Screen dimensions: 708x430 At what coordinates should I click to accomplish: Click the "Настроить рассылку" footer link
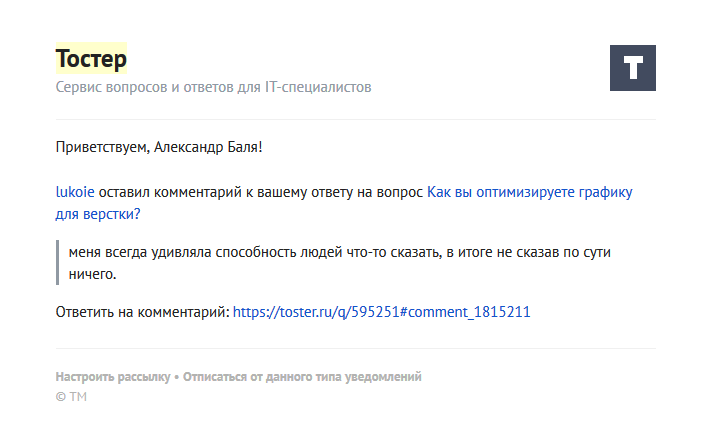pos(113,377)
